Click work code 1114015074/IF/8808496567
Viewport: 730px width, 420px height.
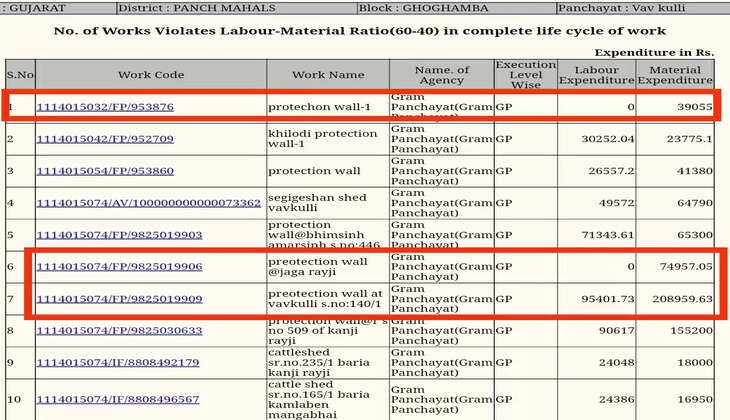(118, 399)
